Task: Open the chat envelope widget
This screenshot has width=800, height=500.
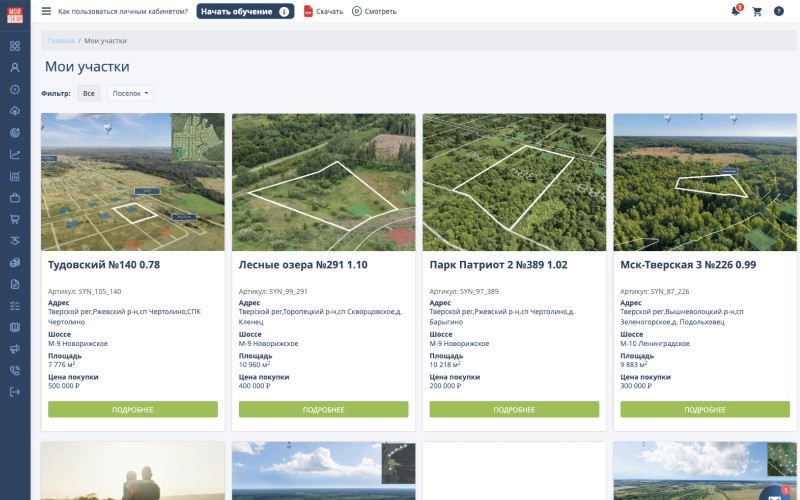Action: tap(775, 493)
